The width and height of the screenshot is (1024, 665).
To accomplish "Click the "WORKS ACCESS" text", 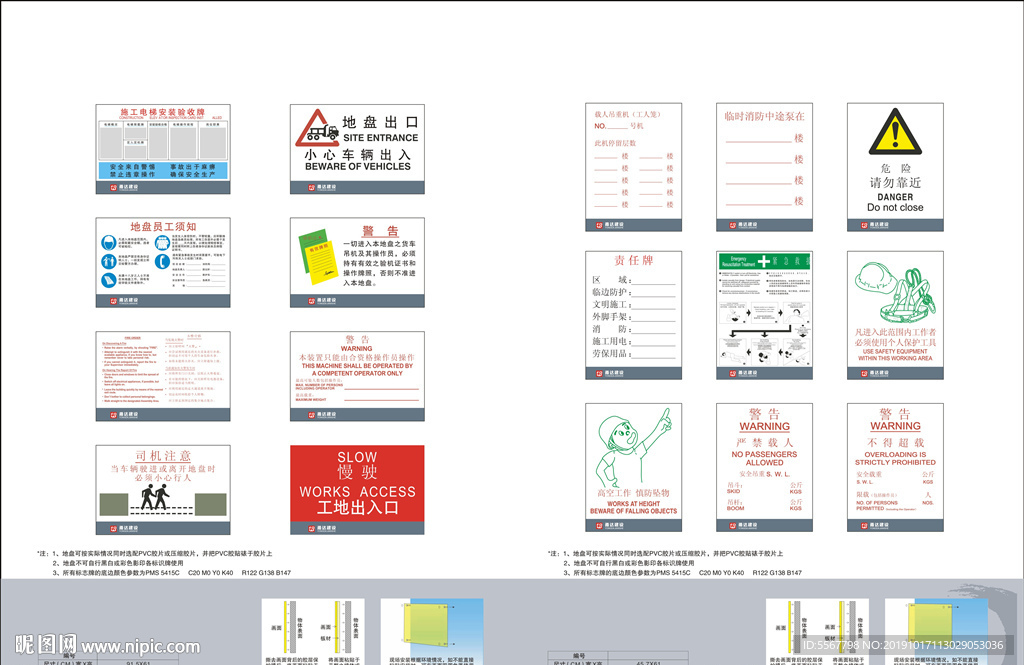I will (357, 492).
